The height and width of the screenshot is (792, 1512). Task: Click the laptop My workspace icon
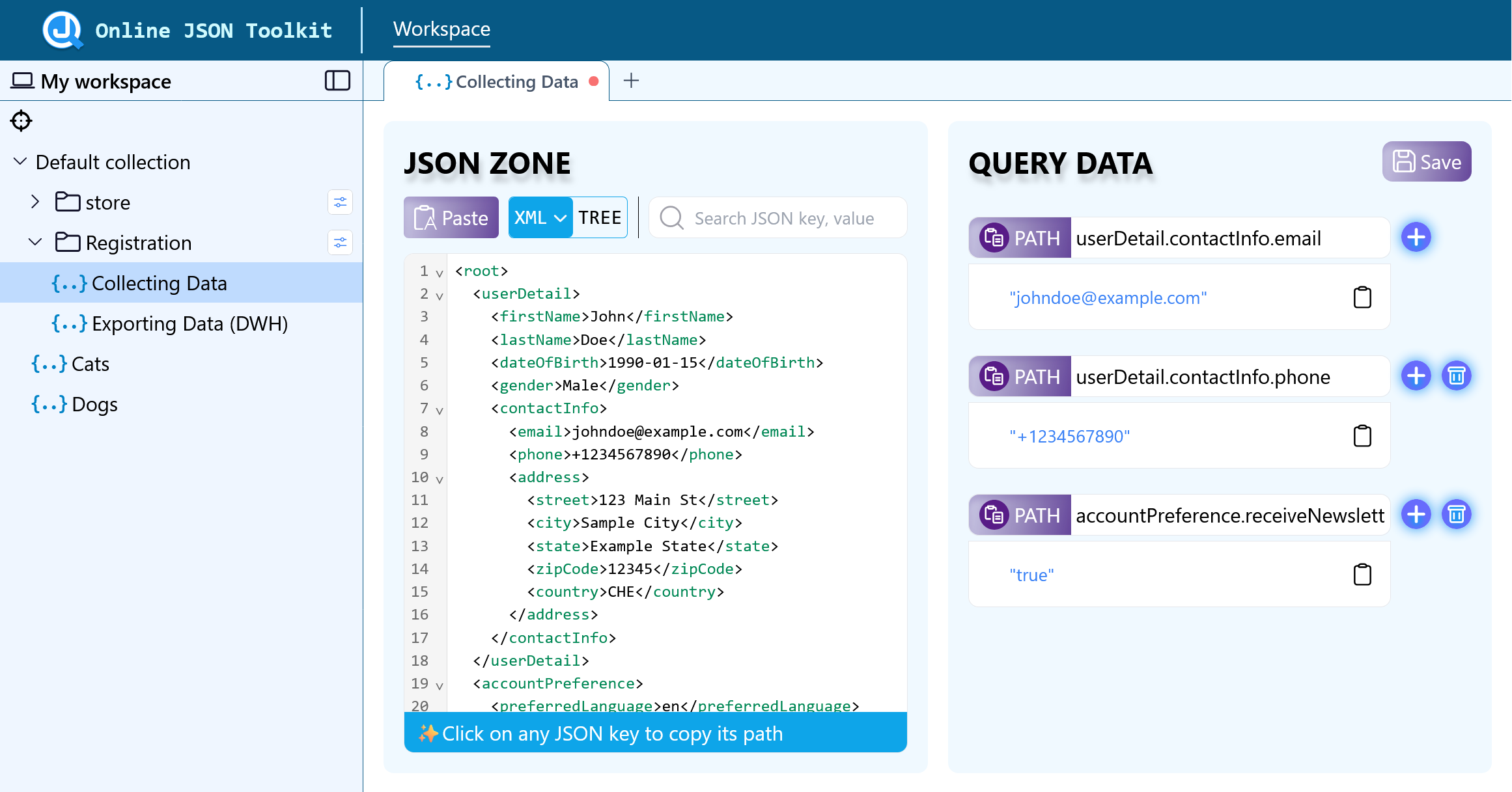coord(23,81)
